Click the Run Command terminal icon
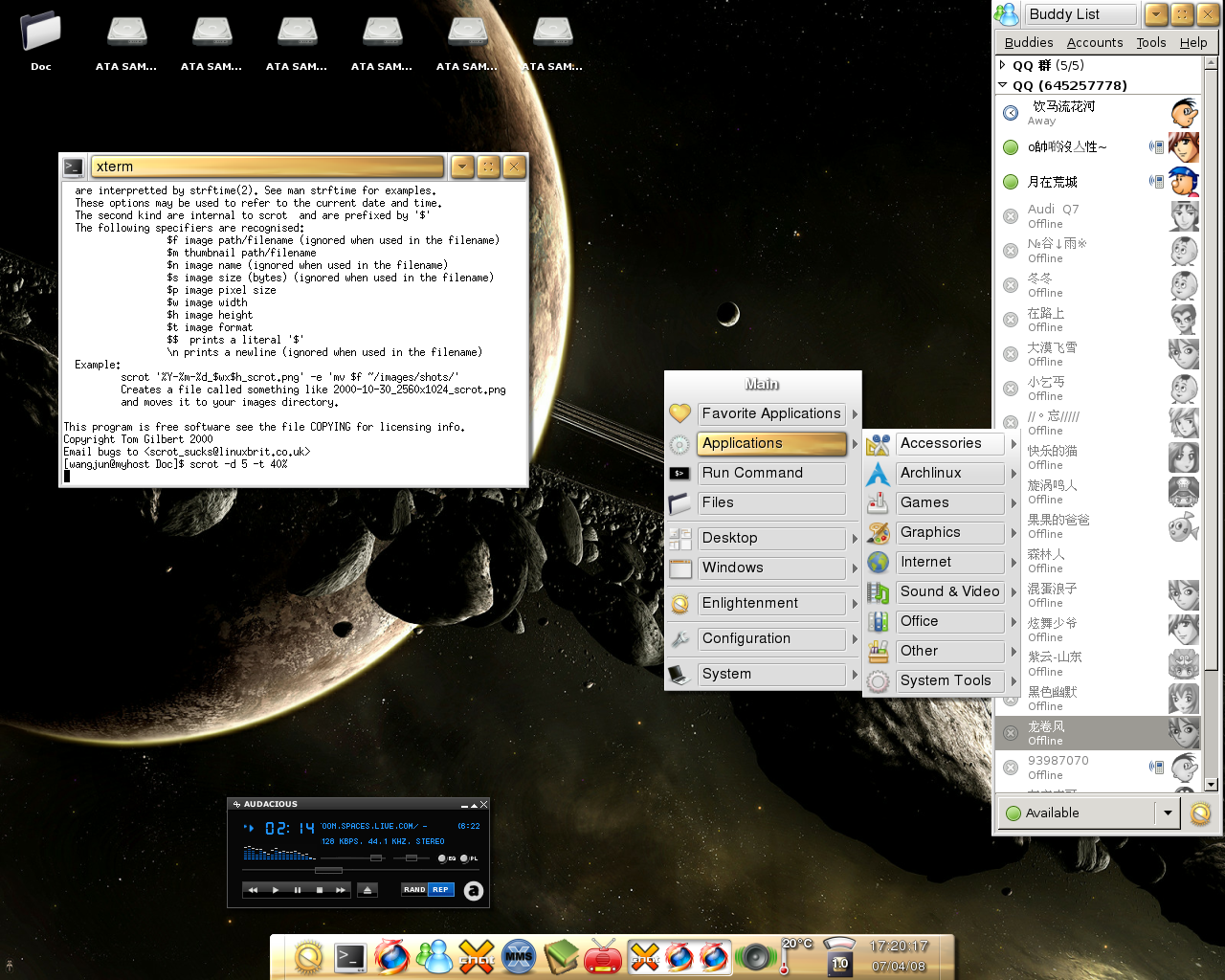 [x=679, y=474]
